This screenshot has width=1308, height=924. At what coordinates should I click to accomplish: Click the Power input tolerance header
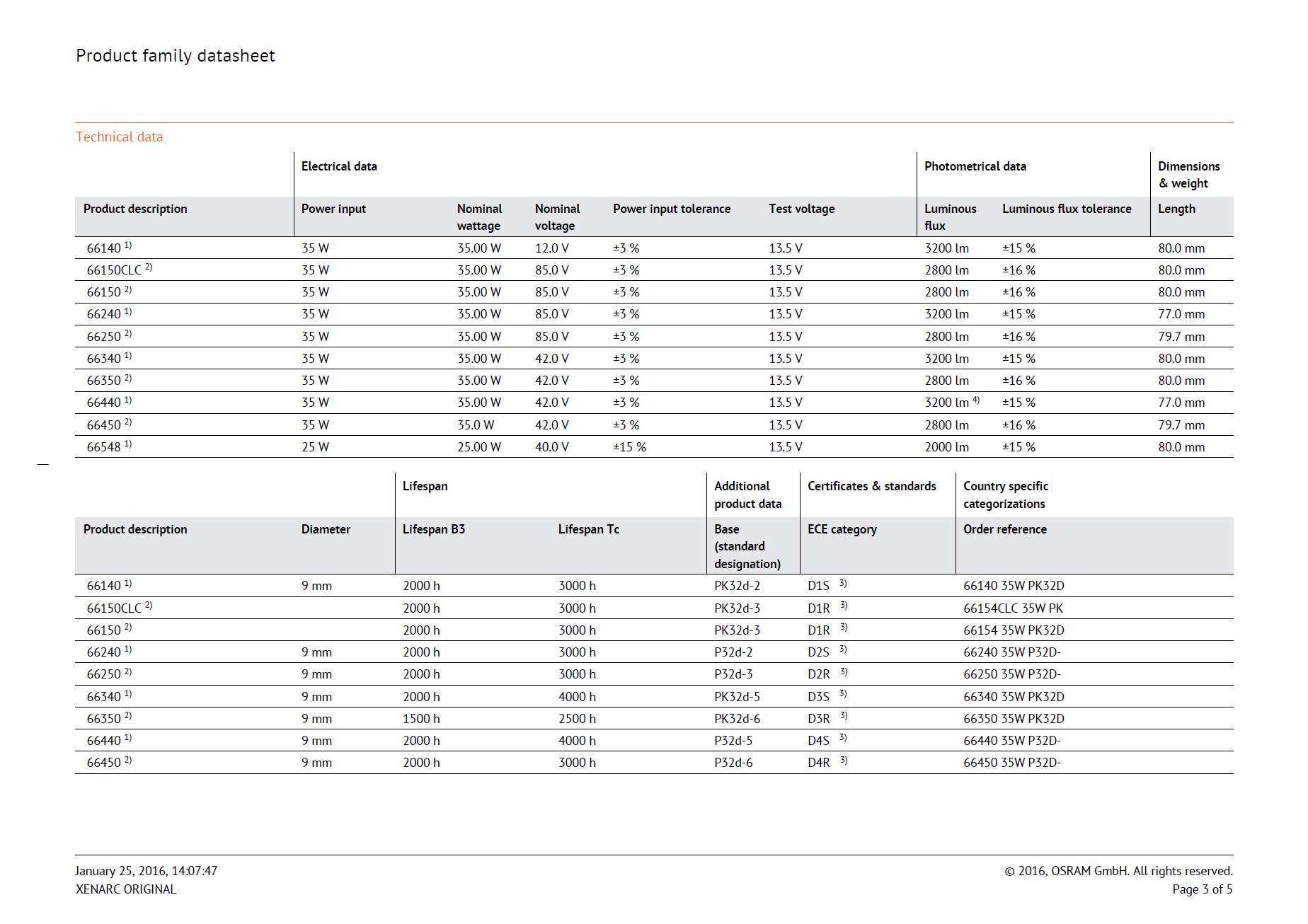coord(672,209)
